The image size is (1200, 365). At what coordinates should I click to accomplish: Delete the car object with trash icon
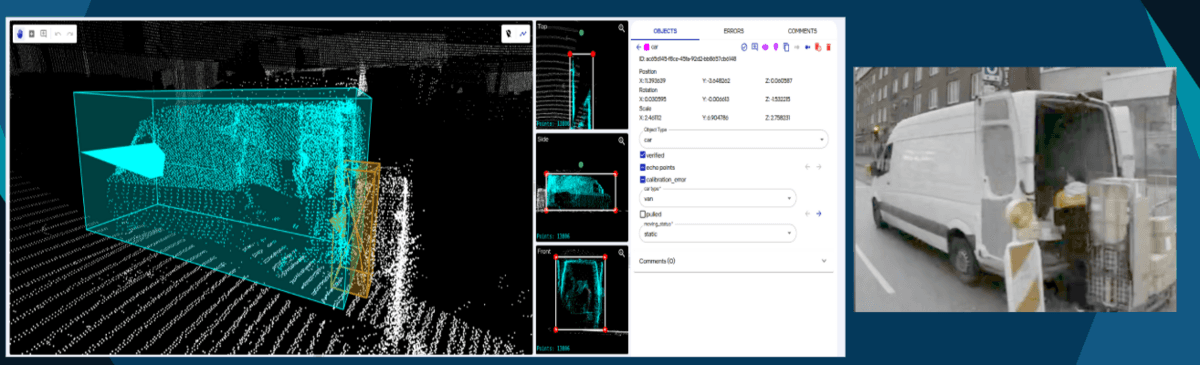(x=829, y=47)
